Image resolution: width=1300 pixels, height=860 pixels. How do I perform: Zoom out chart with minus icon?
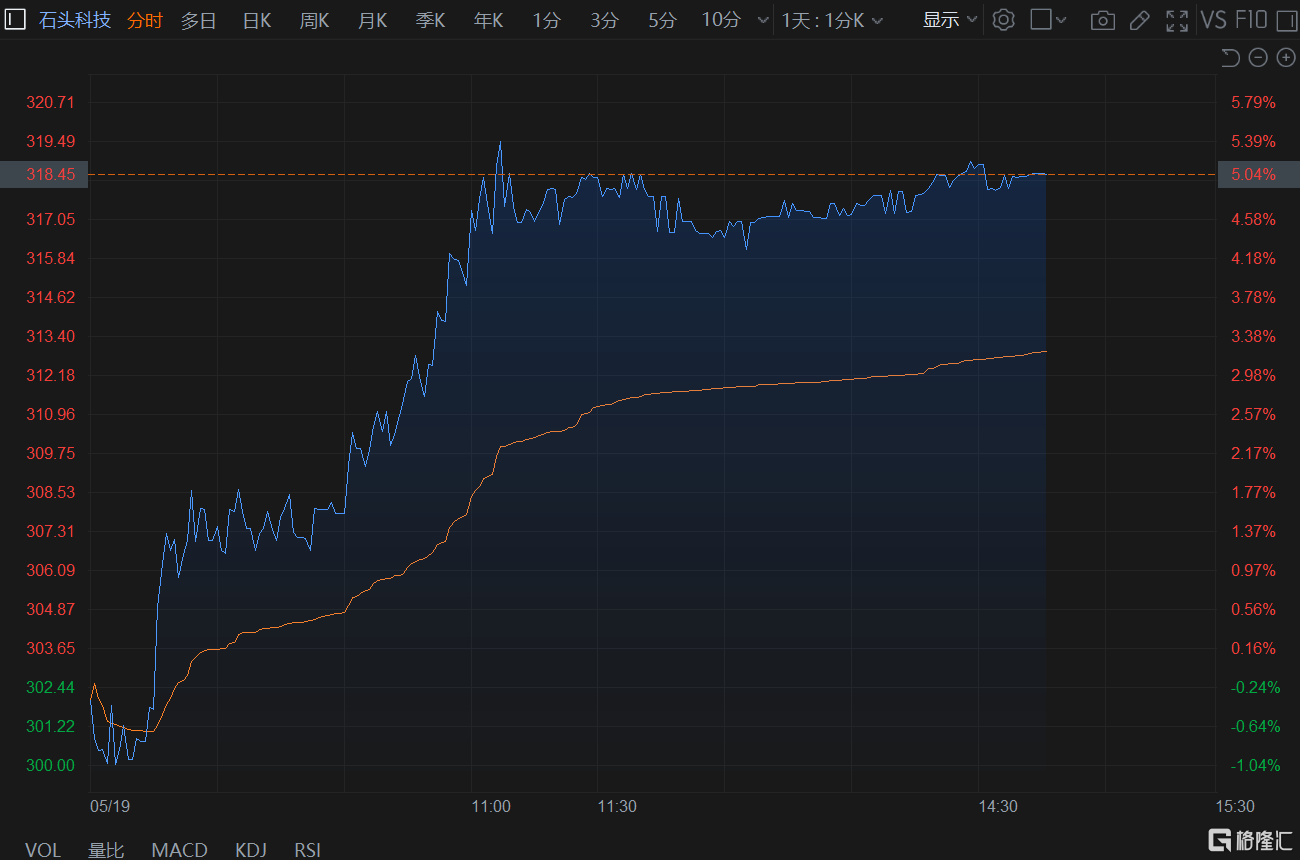(1258, 58)
